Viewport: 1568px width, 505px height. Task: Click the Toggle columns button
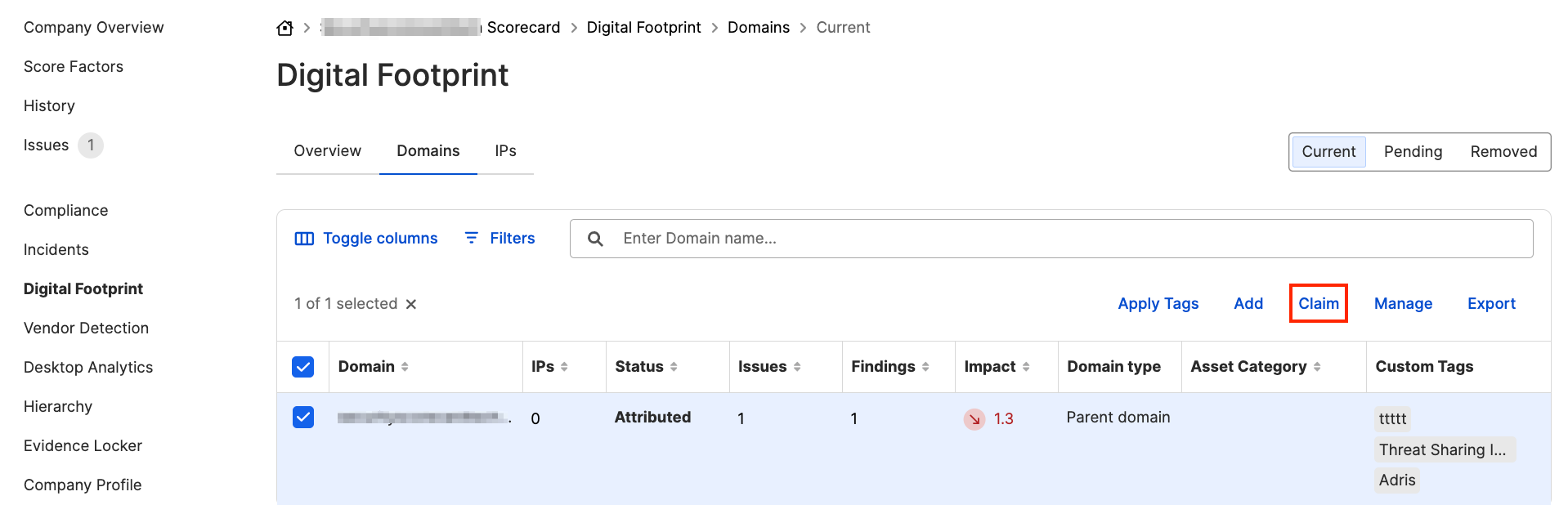point(366,239)
